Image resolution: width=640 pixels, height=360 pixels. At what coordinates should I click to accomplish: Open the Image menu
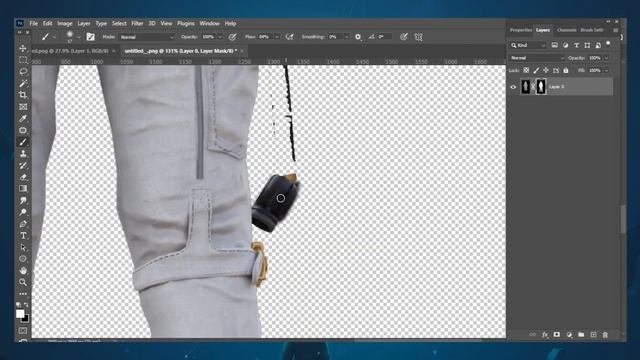coord(64,24)
